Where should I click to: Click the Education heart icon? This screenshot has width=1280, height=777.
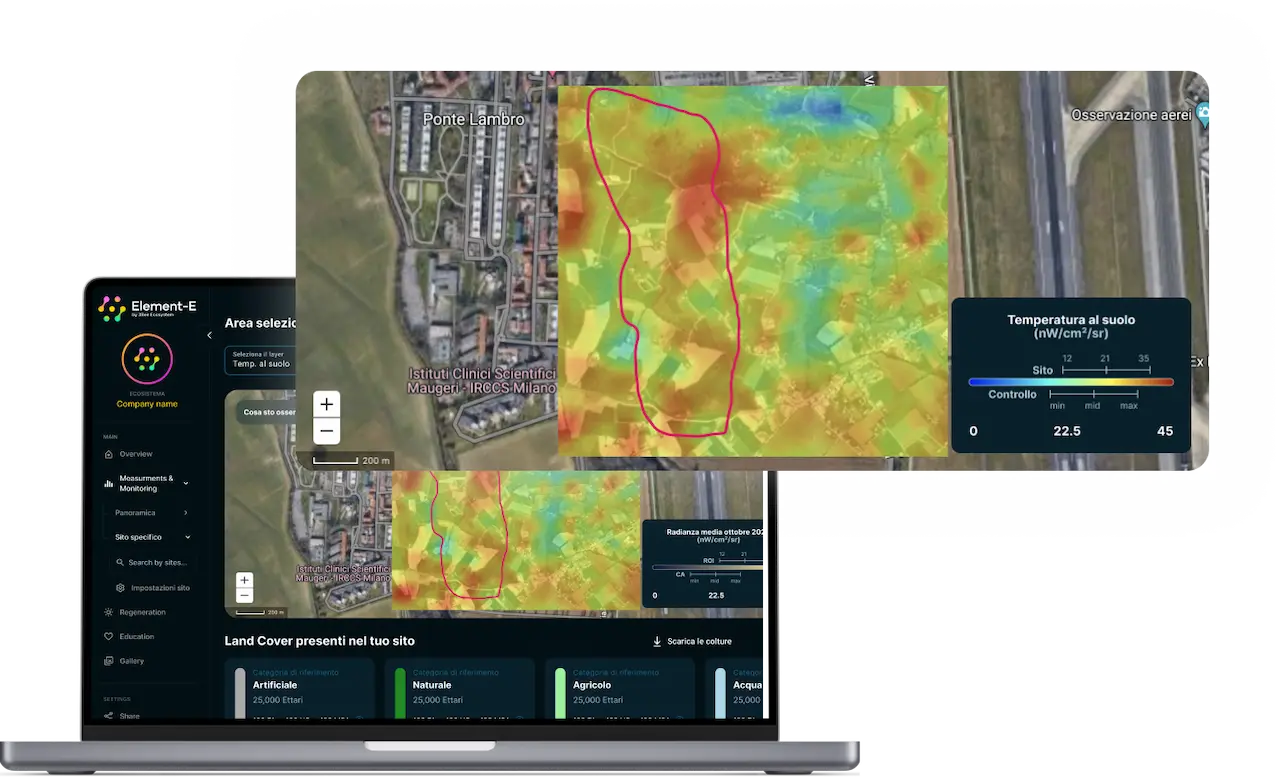coord(109,636)
